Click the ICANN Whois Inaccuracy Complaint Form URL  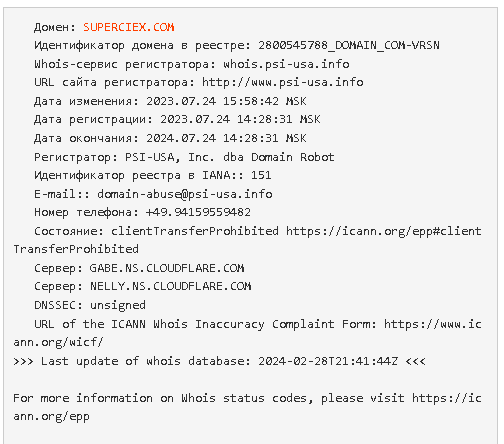tap(433, 324)
